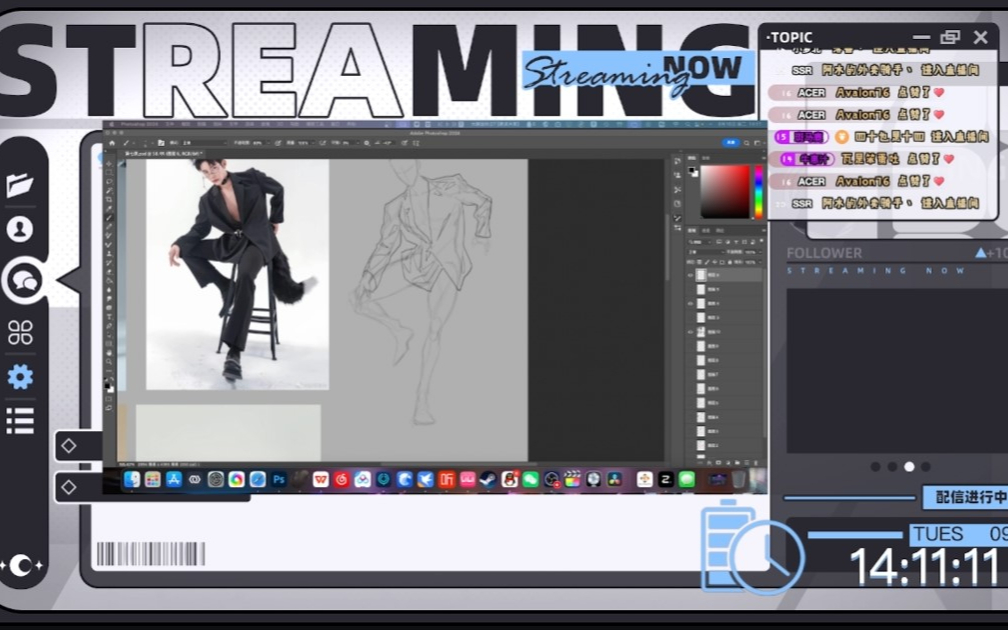Open the 图像 (Image) menu
Screen dimensions: 1008x630
click(201, 124)
